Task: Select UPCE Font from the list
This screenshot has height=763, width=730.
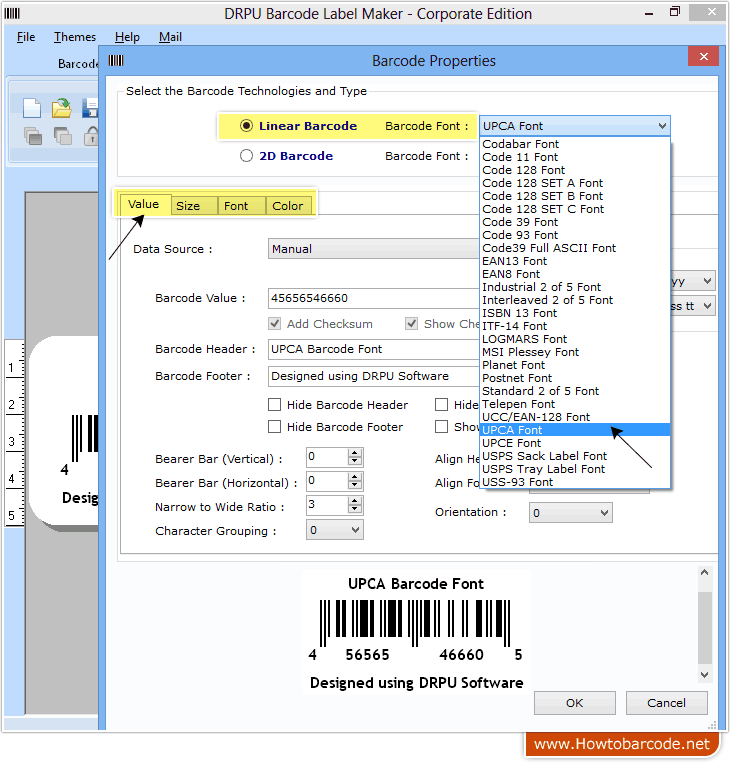Action: 575,443
